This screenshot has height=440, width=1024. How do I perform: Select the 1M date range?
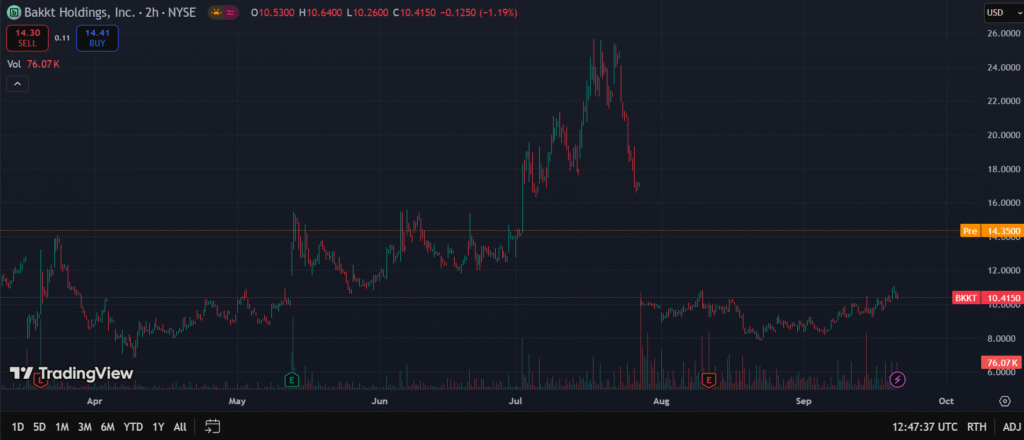(61, 427)
